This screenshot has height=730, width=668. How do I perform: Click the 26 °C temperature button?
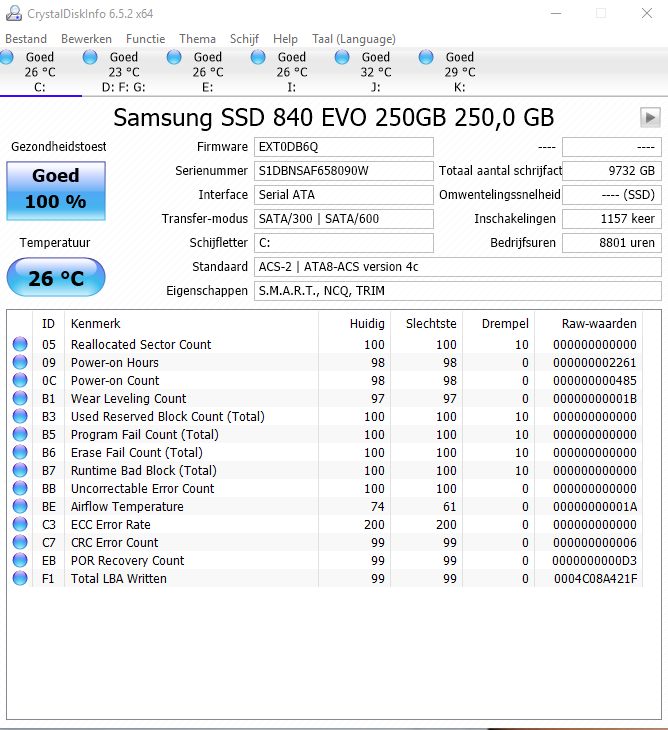click(56, 277)
